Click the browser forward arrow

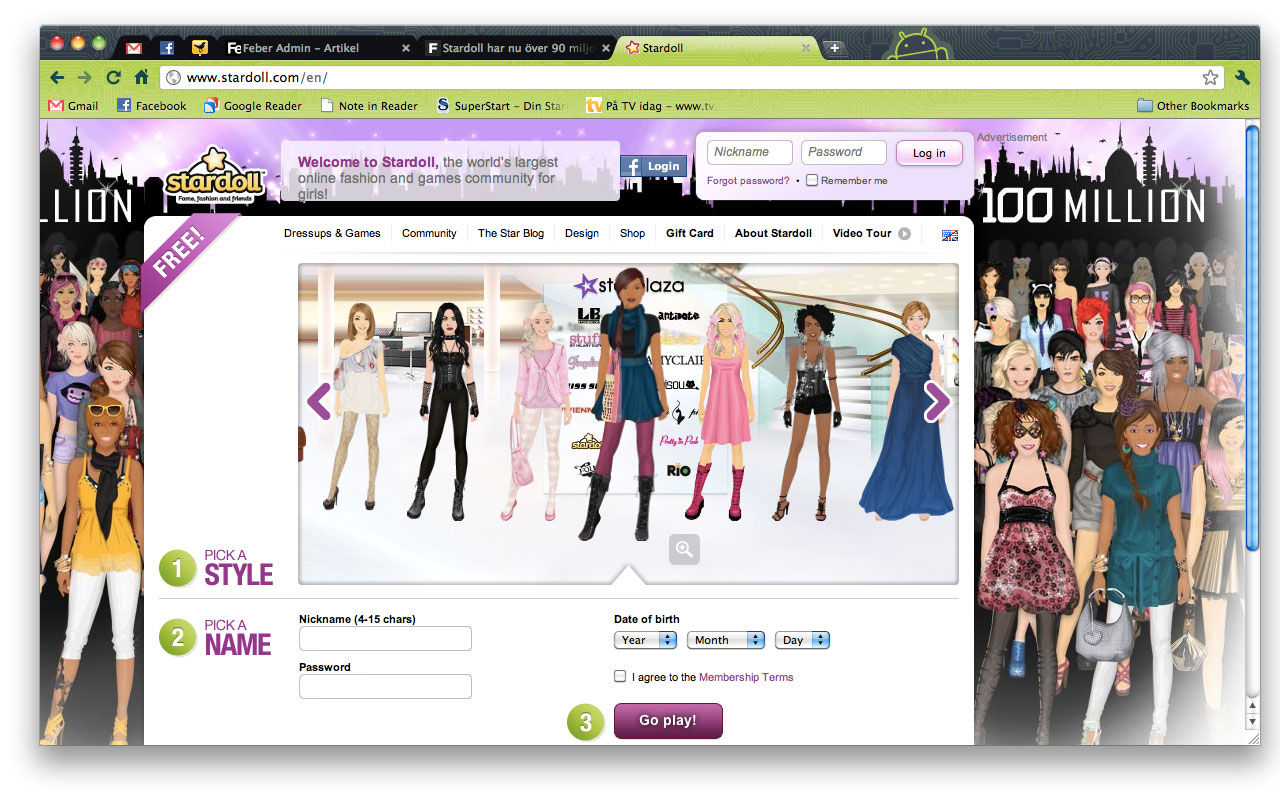(x=85, y=77)
